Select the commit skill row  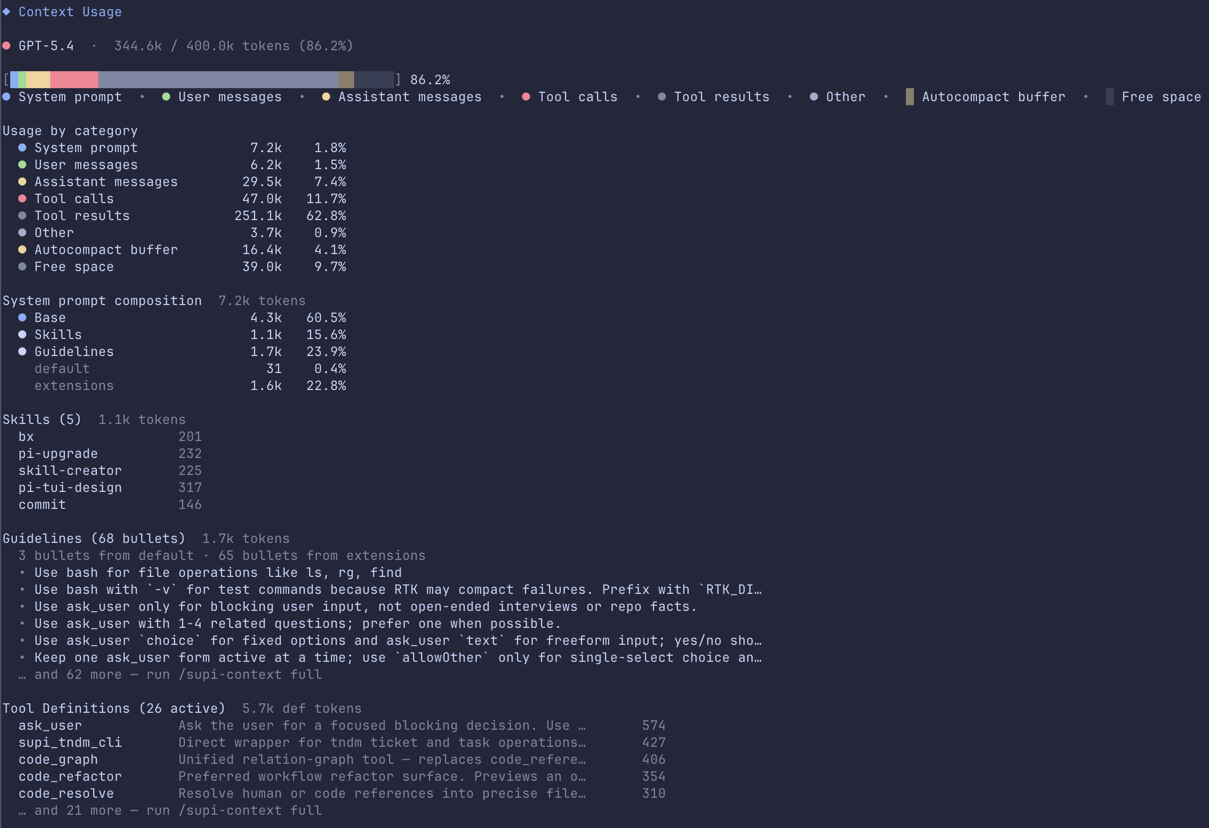pos(110,505)
